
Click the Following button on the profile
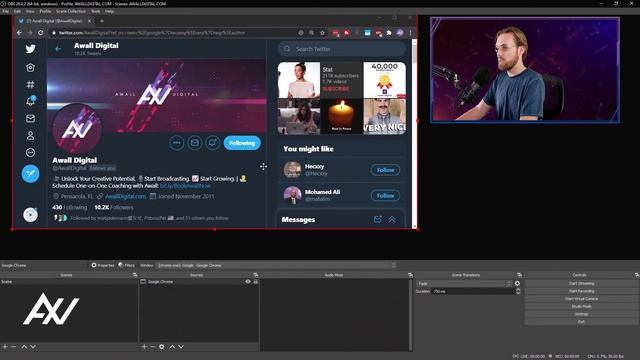point(242,143)
